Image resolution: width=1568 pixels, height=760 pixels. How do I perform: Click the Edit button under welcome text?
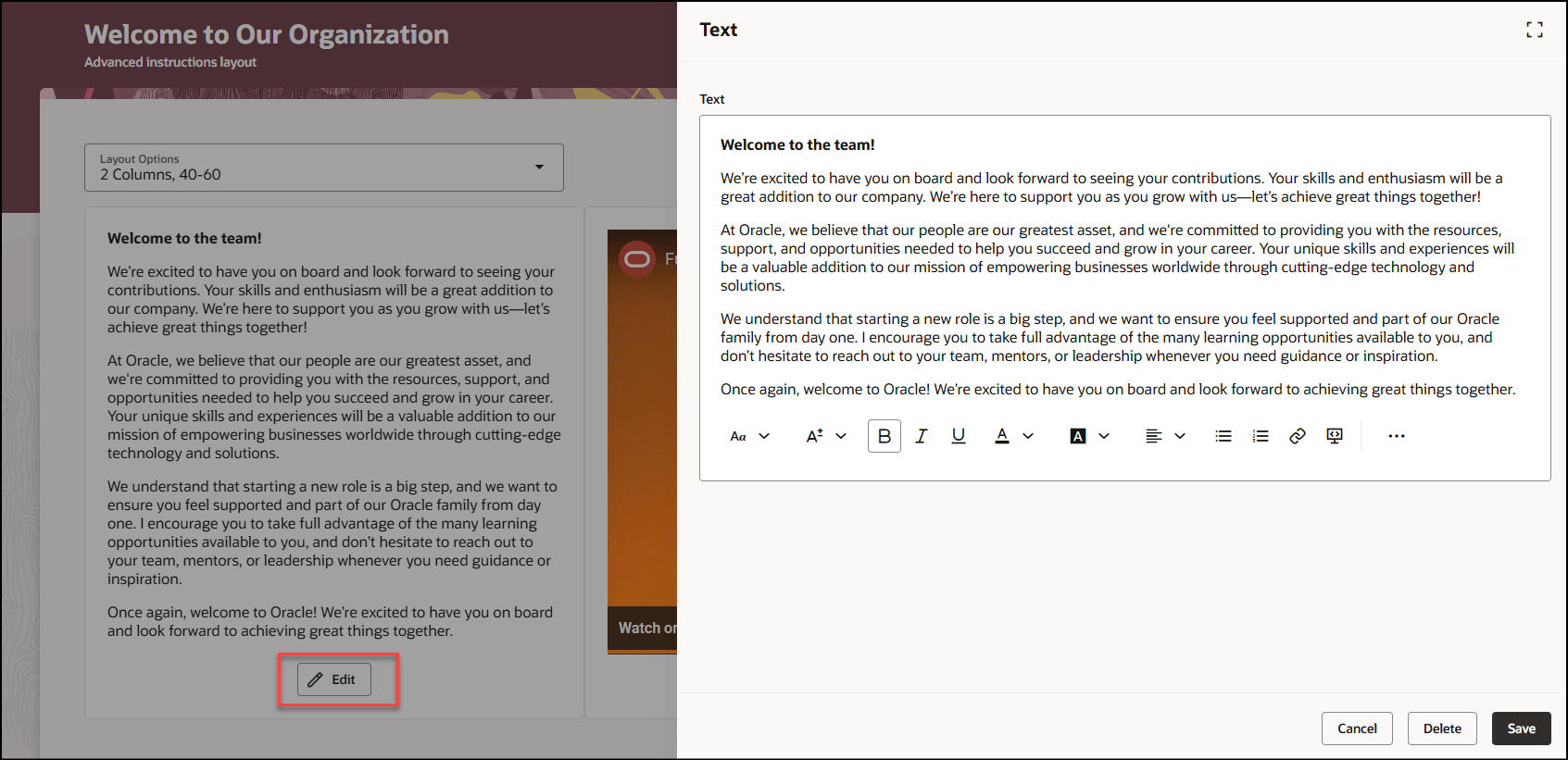click(334, 679)
